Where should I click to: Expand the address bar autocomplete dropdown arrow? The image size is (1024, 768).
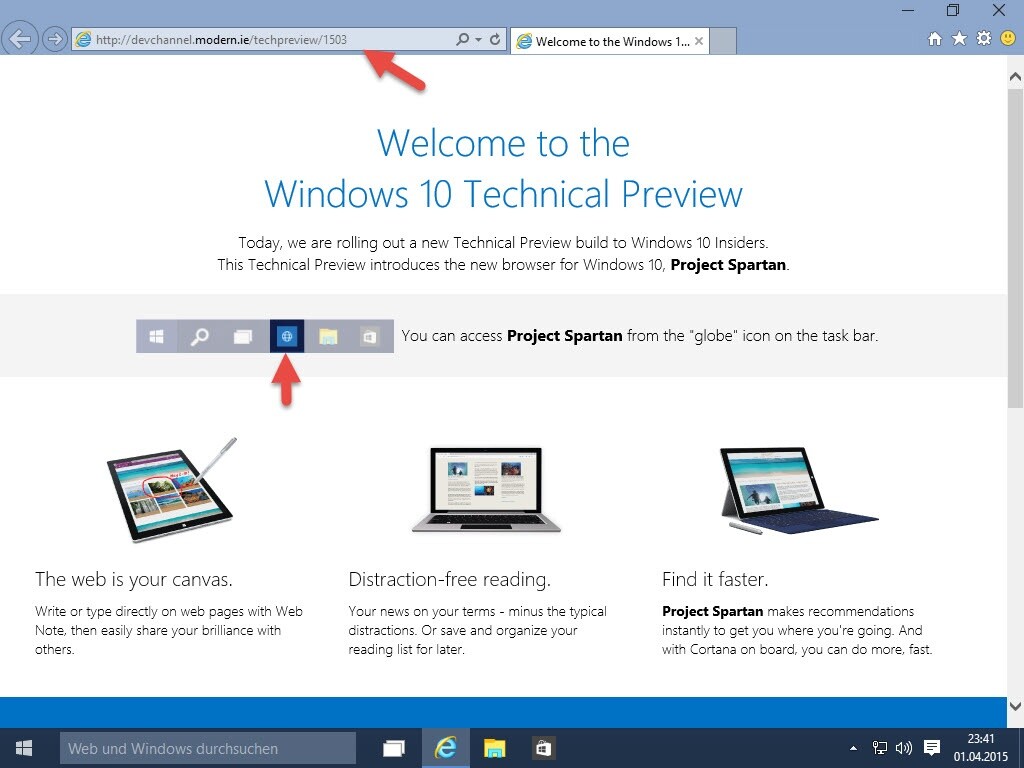coord(479,40)
